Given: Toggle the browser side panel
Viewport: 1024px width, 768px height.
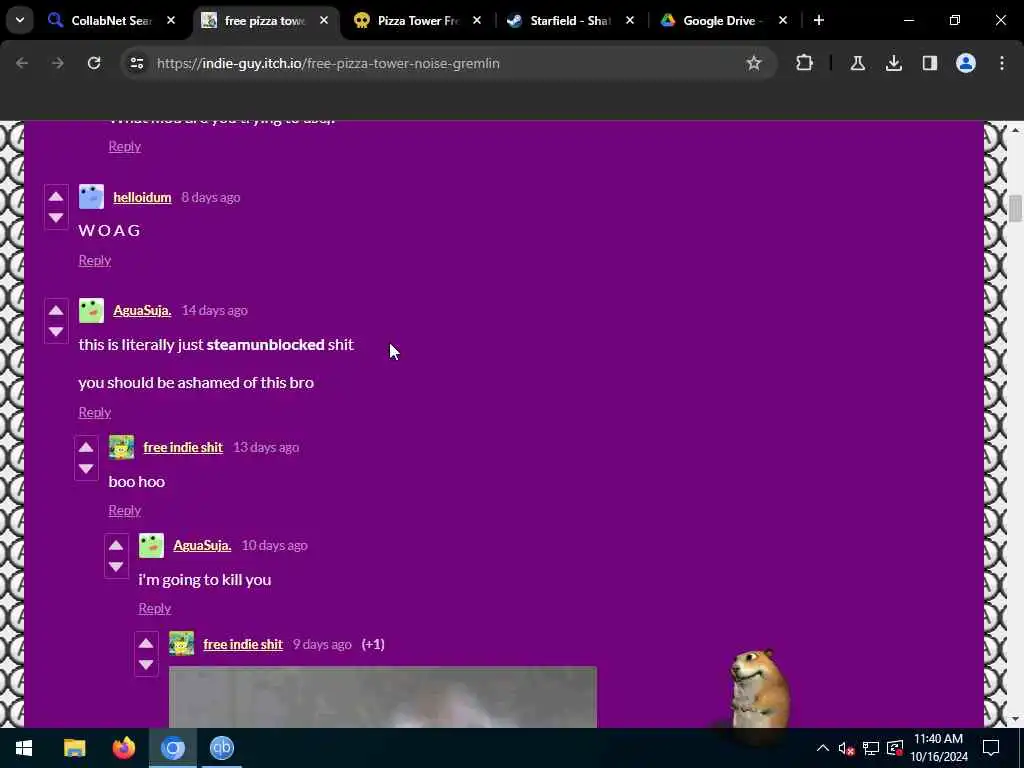Looking at the screenshot, I should point(930,63).
